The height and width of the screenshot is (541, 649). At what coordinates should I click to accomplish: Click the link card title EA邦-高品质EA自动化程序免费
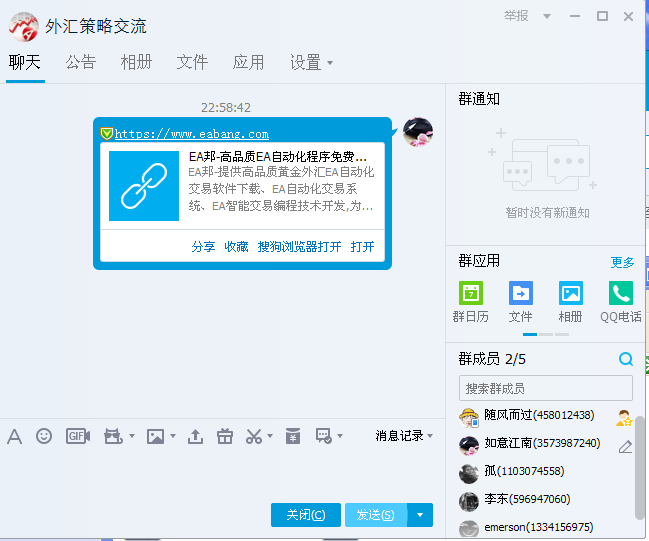pos(277,156)
